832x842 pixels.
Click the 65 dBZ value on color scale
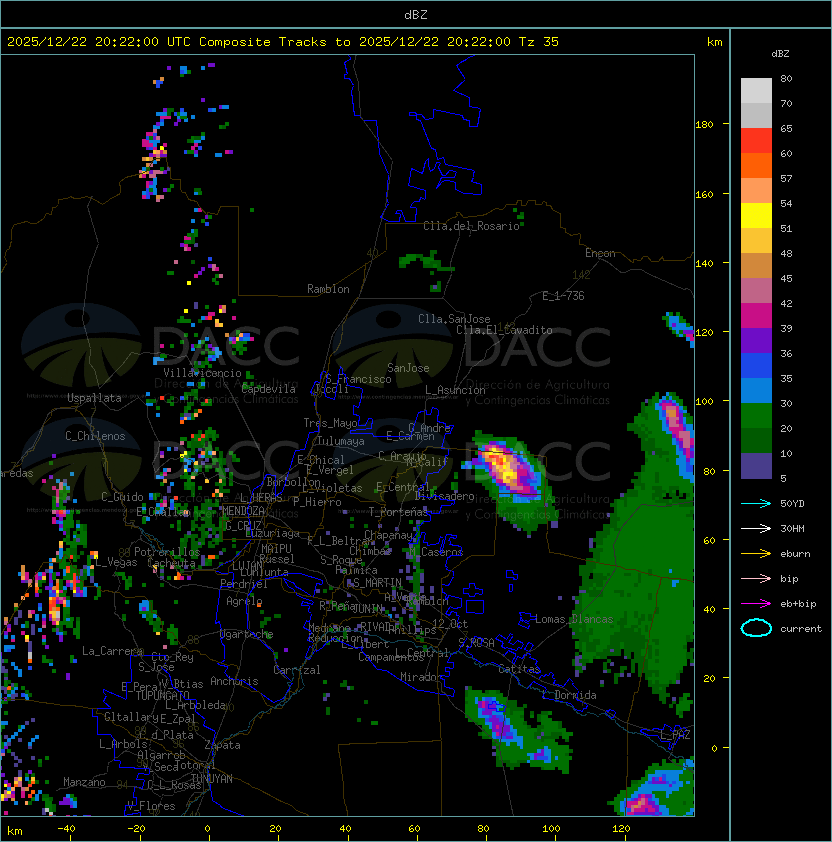click(x=786, y=129)
